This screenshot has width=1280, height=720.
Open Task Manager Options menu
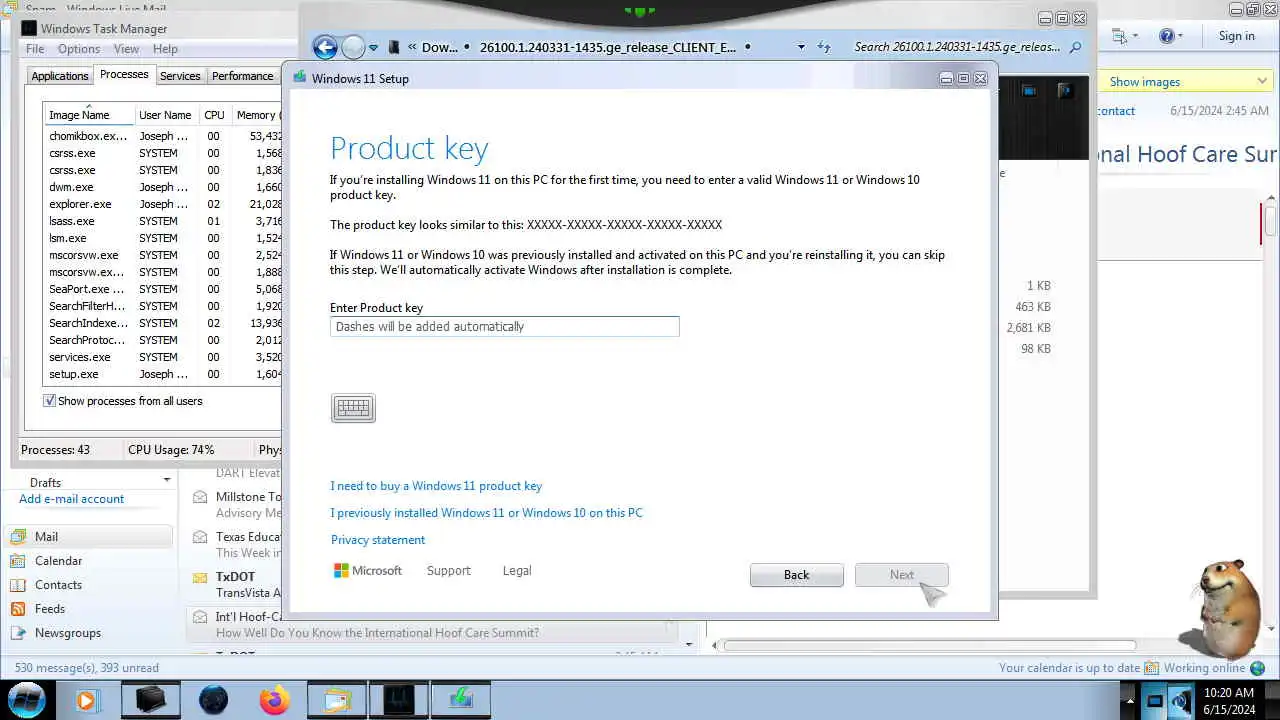79,49
